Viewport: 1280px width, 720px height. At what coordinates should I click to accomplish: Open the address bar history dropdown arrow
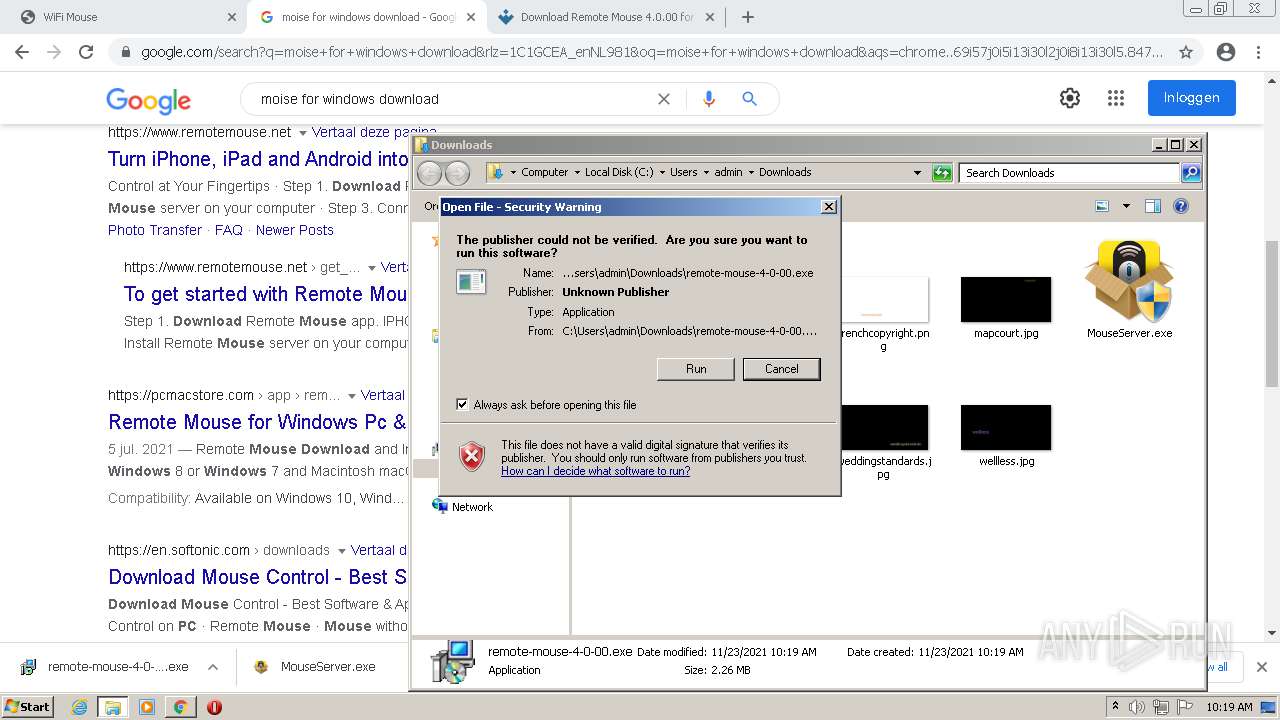pos(917,173)
